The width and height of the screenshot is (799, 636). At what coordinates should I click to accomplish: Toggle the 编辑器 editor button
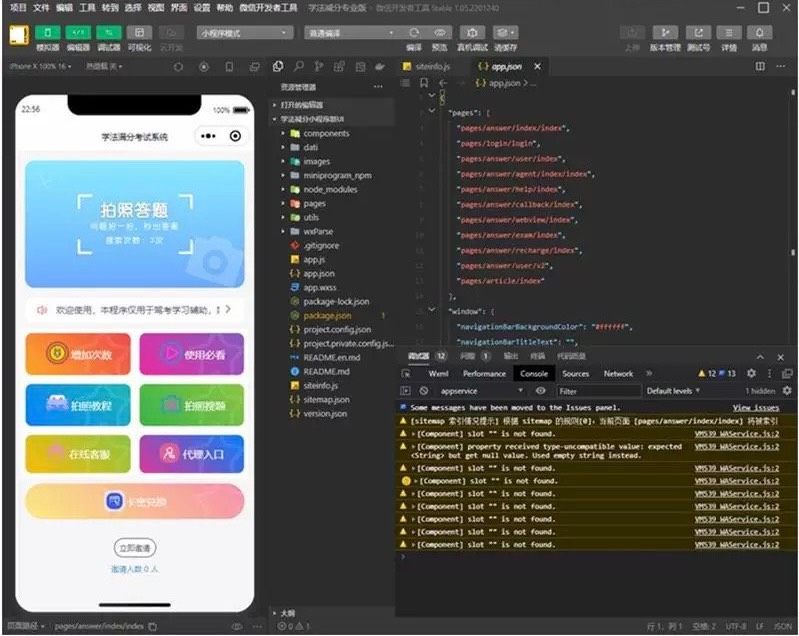coord(78,33)
